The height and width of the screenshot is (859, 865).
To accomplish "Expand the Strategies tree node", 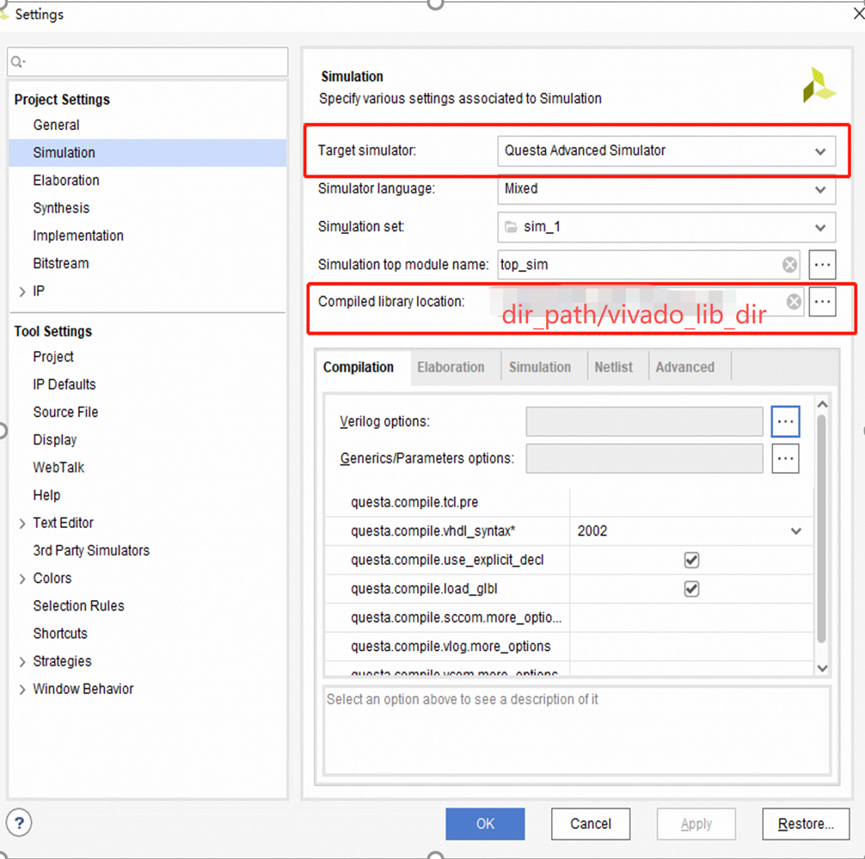I will (x=22, y=661).
